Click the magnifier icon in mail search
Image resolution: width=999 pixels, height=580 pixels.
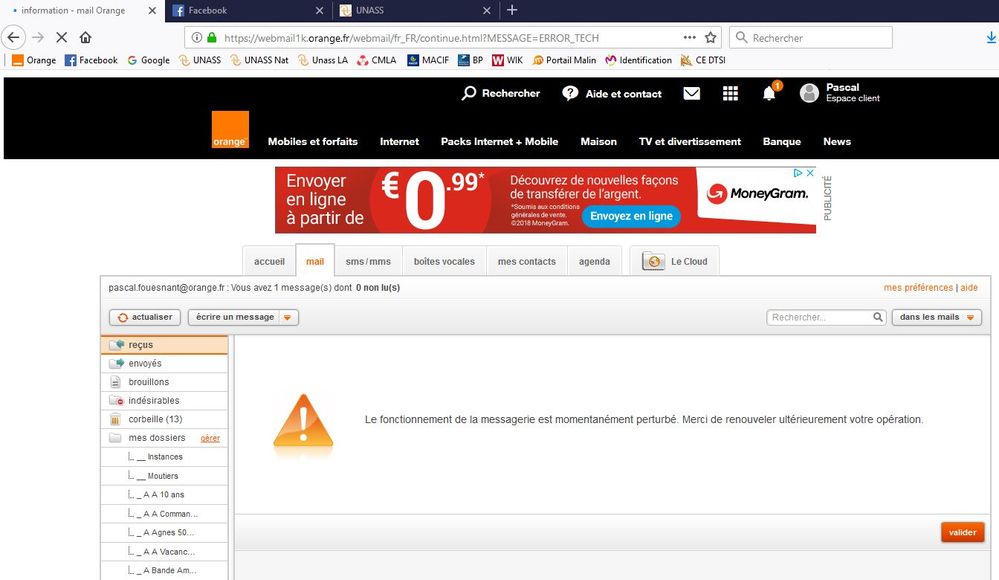pos(878,318)
